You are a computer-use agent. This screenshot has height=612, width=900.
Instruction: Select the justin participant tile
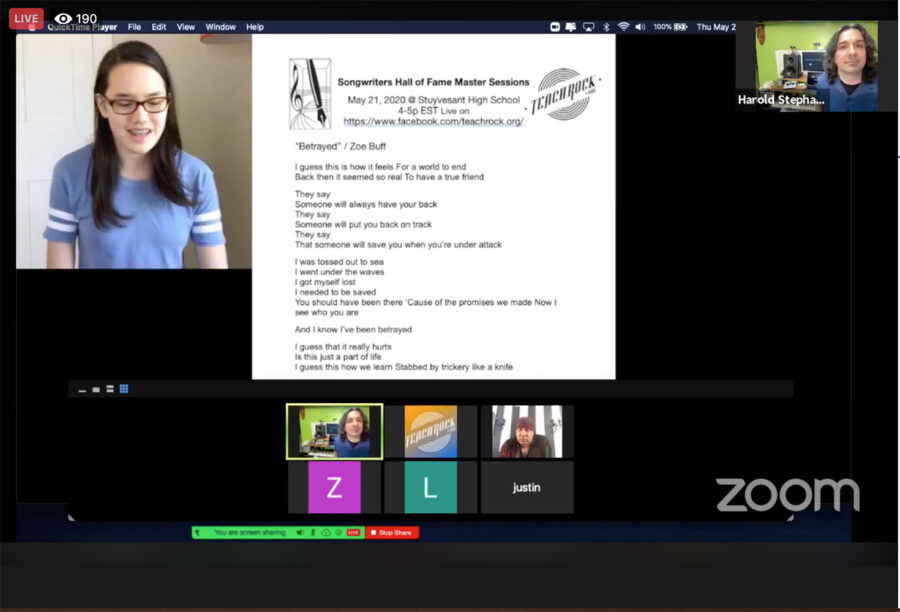click(x=527, y=487)
